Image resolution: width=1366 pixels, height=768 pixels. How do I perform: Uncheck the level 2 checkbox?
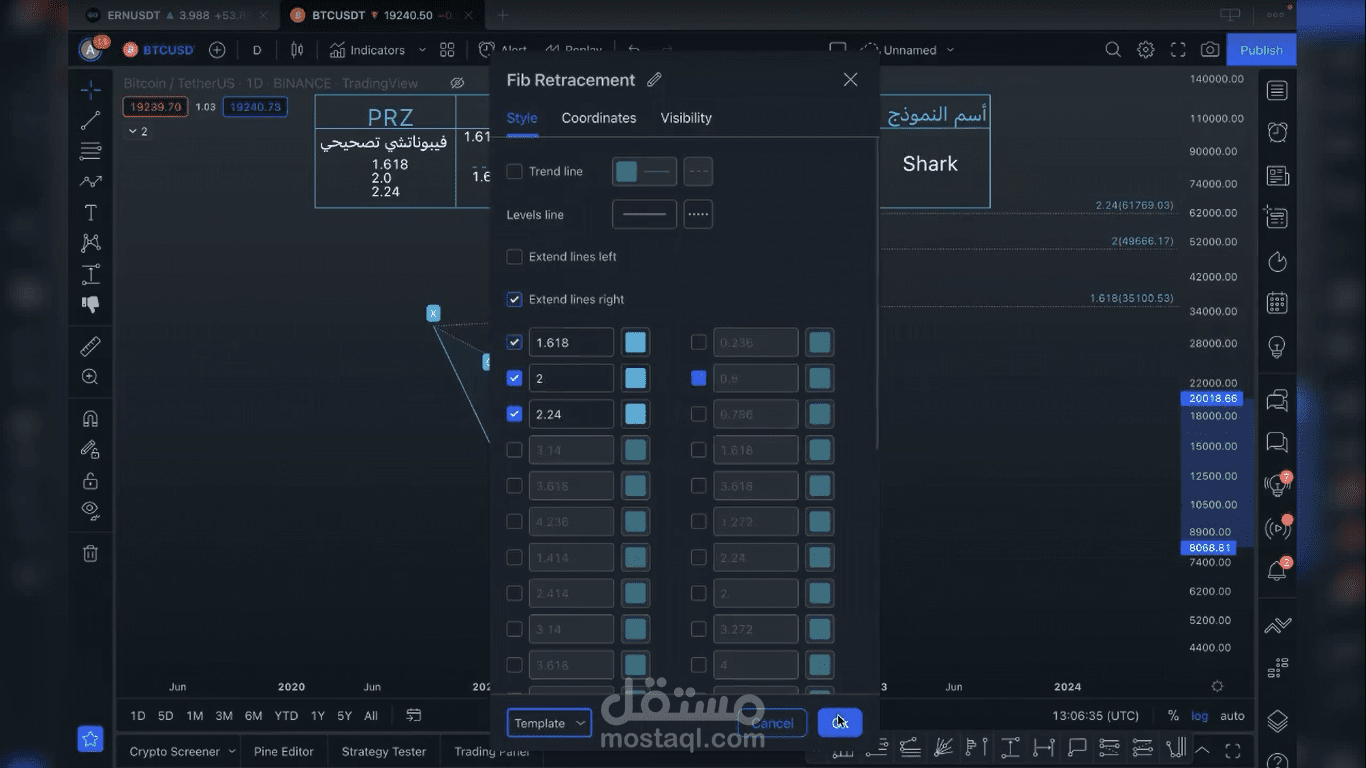pyautogui.click(x=514, y=378)
